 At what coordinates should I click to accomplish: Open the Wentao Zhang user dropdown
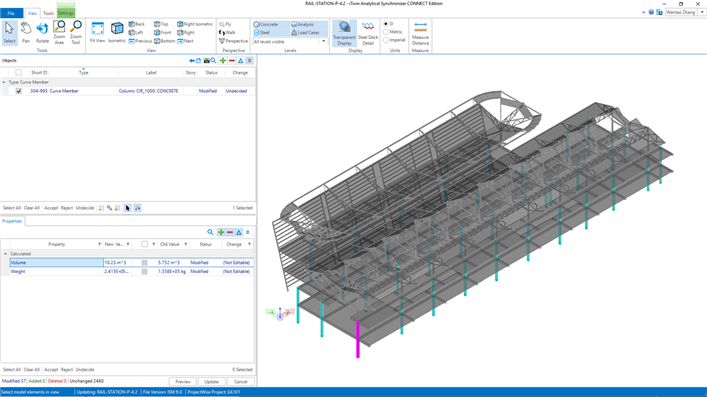pos(702,12)
